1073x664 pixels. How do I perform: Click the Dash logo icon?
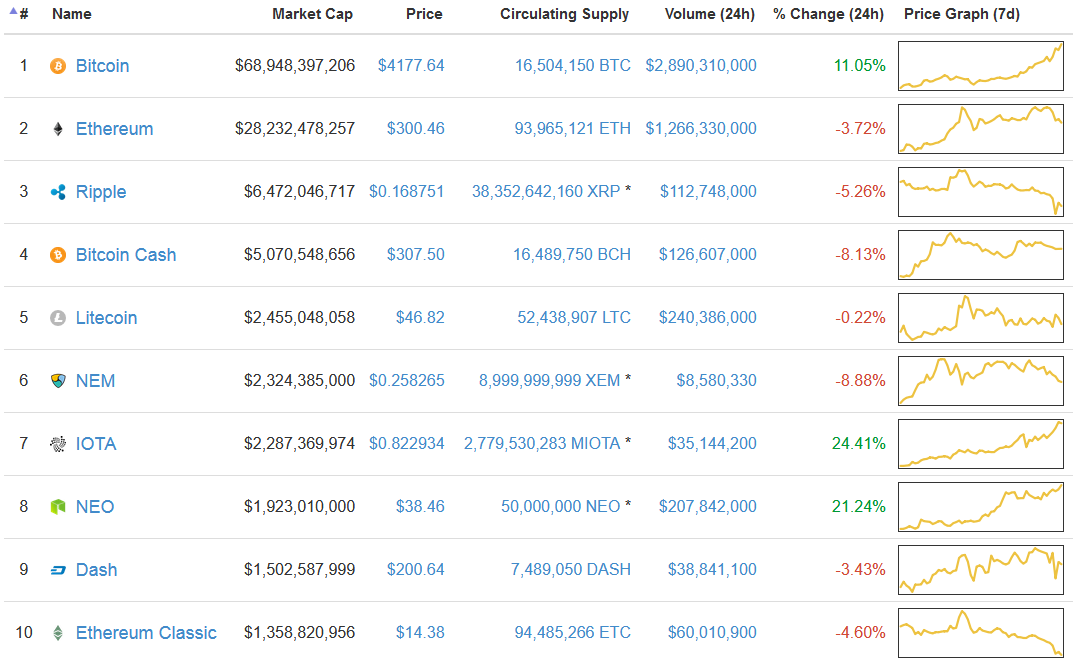pyautogui.click(x=58, y=570)
